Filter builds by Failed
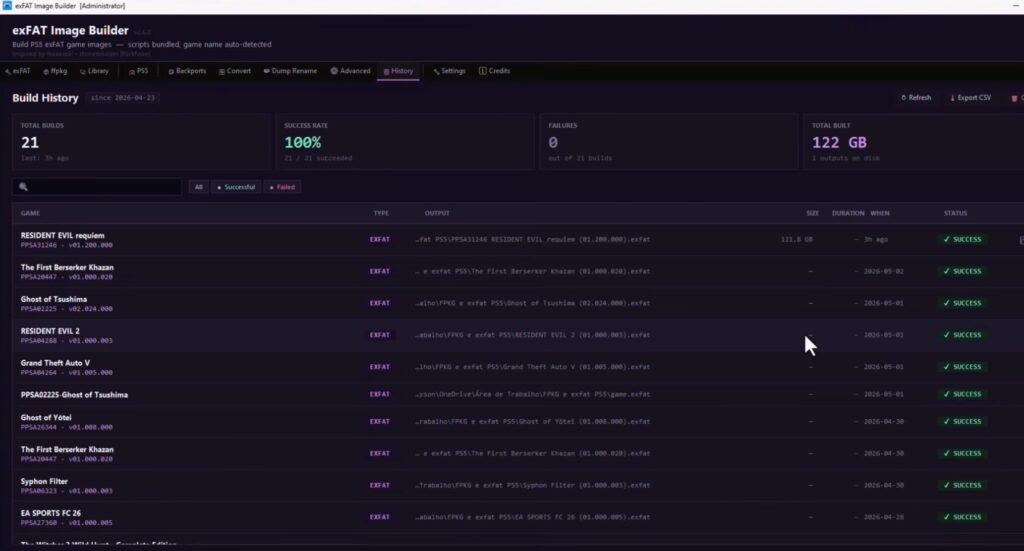 coord(282,187)
